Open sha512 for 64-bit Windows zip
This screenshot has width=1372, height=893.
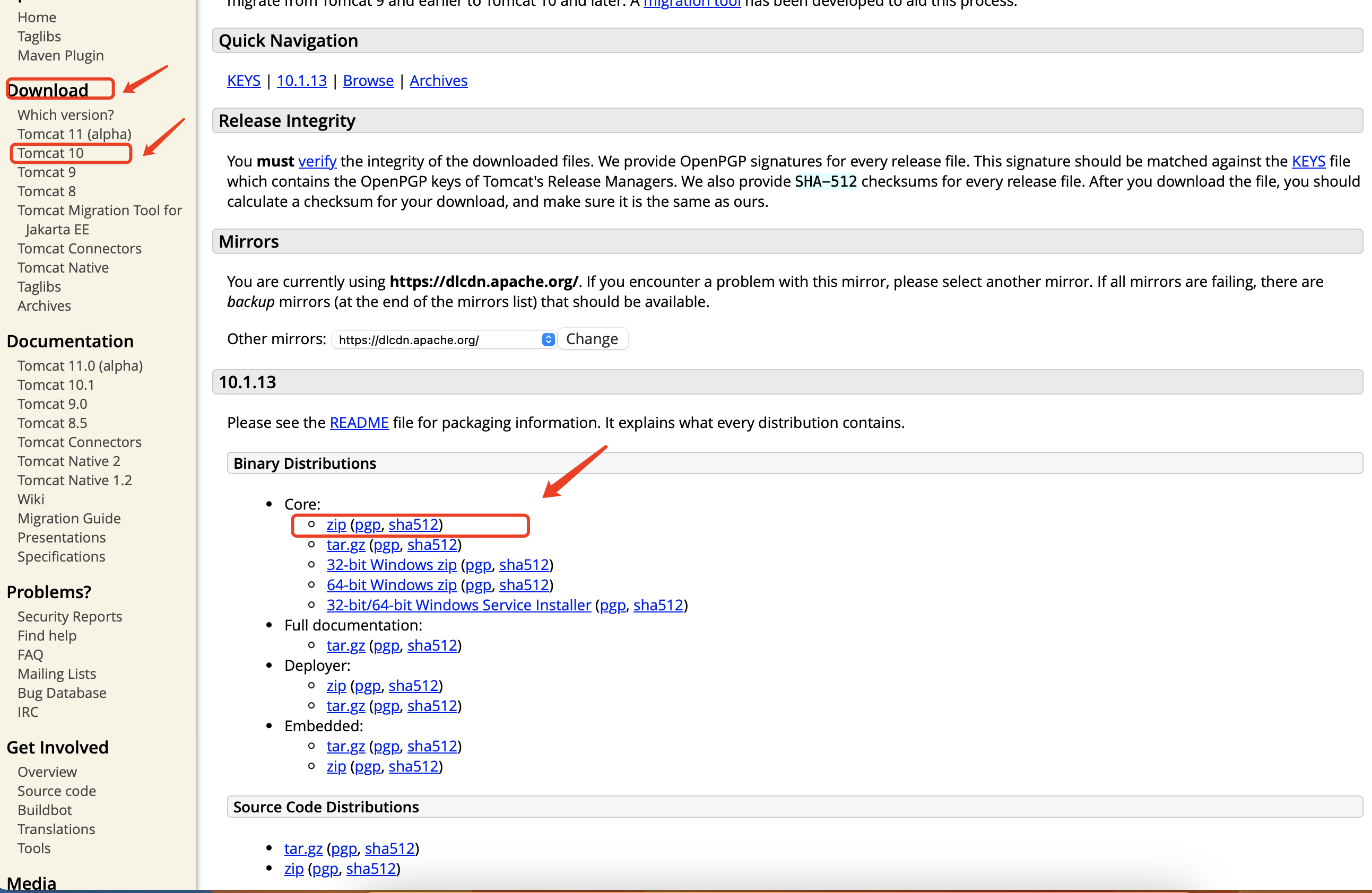(524, 585)
